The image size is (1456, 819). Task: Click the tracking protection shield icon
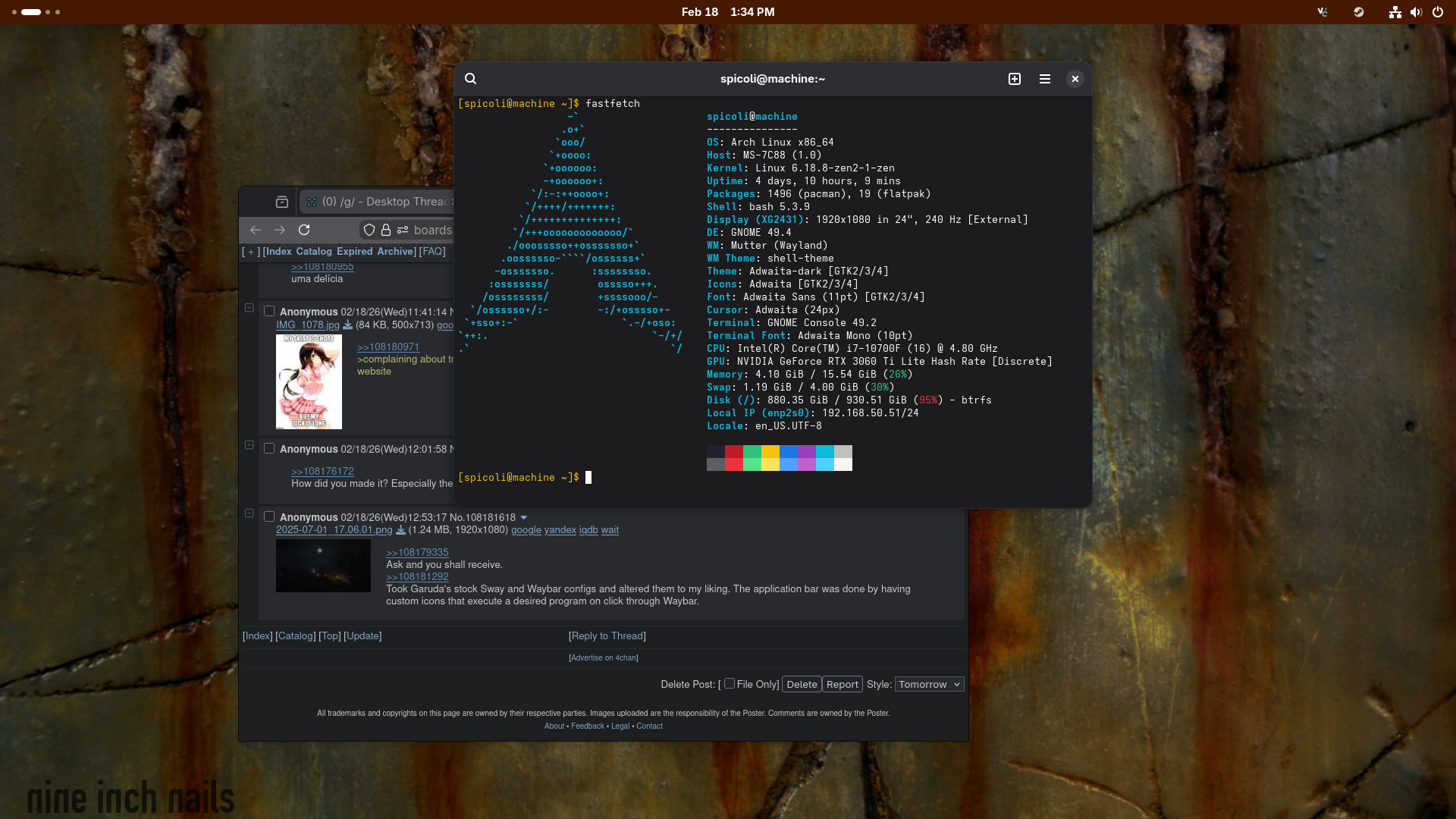pyautogui.click(x=369, y=230)
